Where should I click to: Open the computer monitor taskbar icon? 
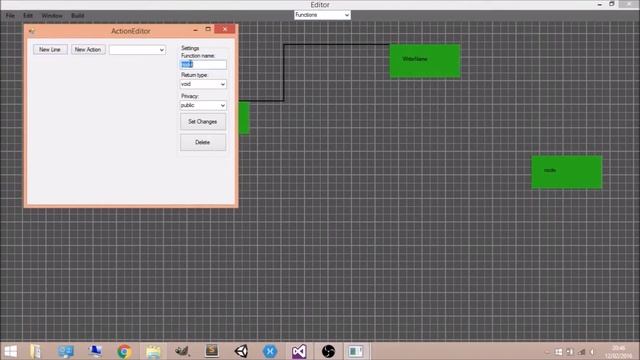coord(95,351)
